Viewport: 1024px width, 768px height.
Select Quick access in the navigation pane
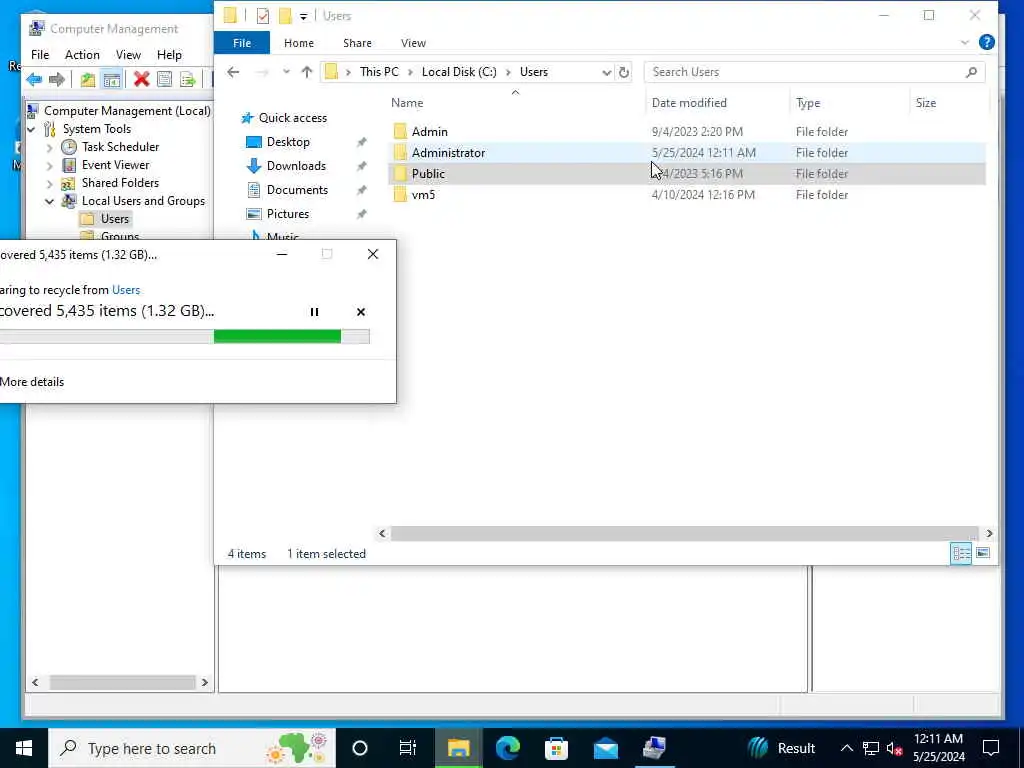point(293,118)
